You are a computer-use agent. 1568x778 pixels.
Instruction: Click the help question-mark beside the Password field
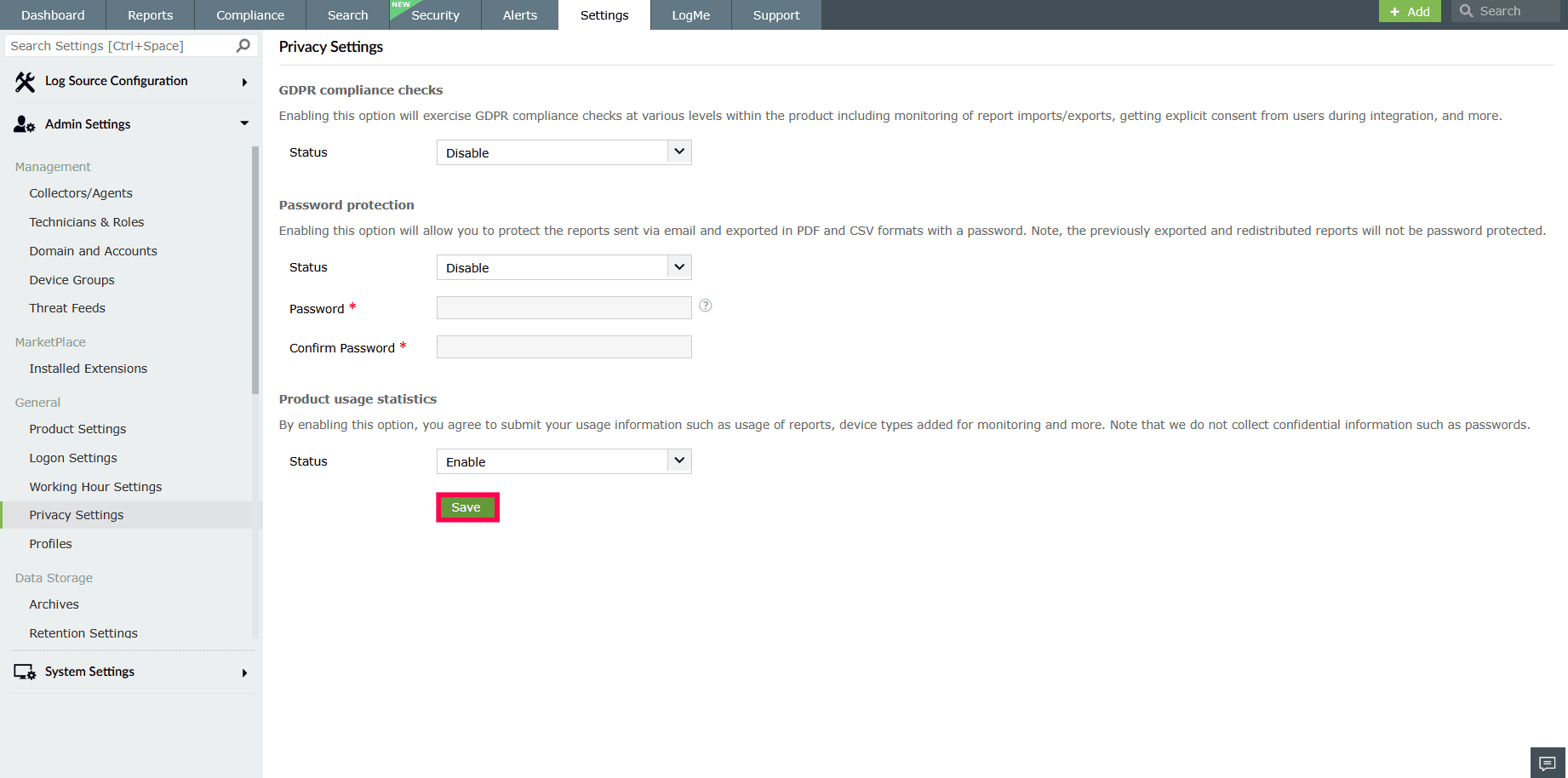click(x=705, y=306)
